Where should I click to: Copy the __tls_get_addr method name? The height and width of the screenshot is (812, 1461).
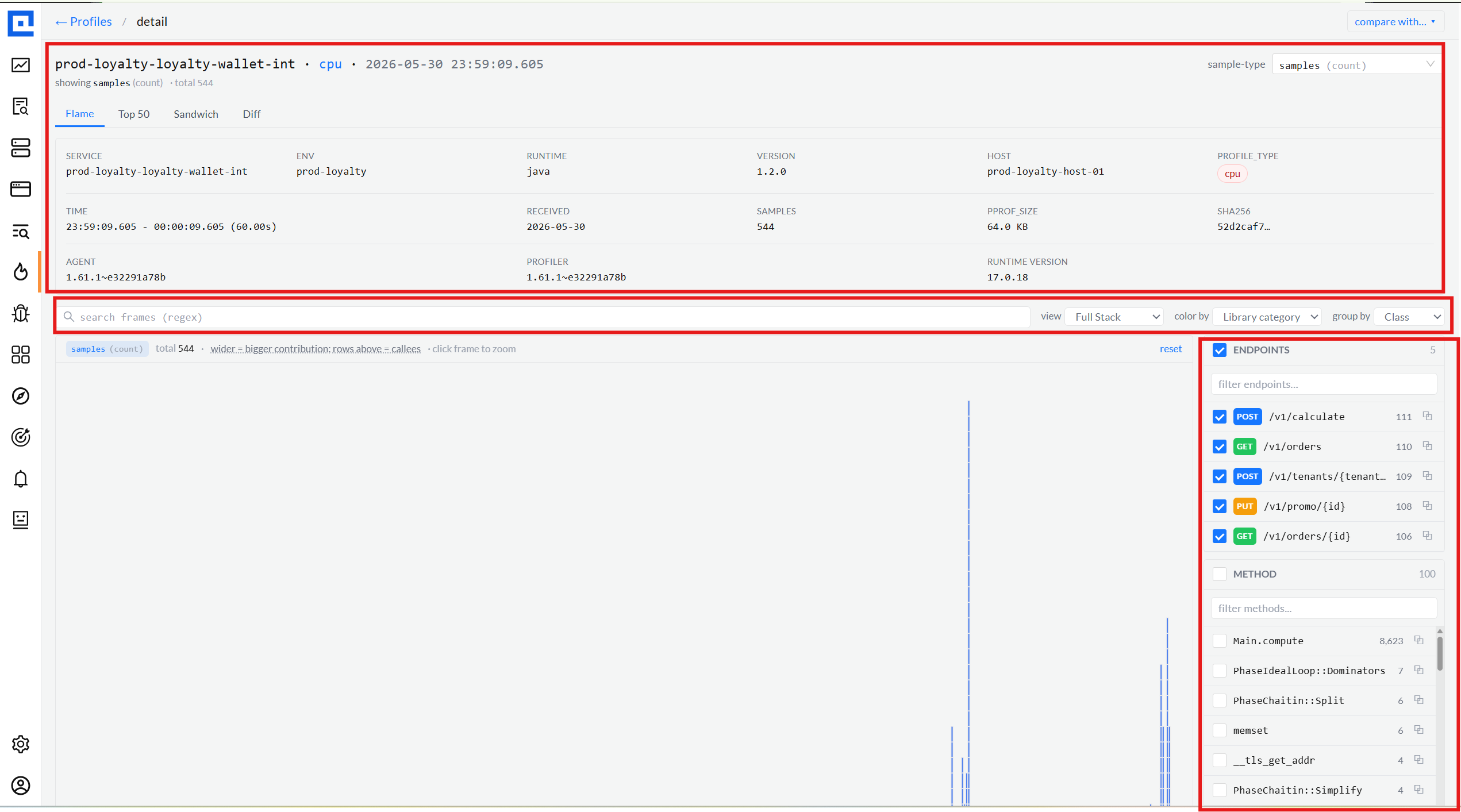(x=1419, y=760)
